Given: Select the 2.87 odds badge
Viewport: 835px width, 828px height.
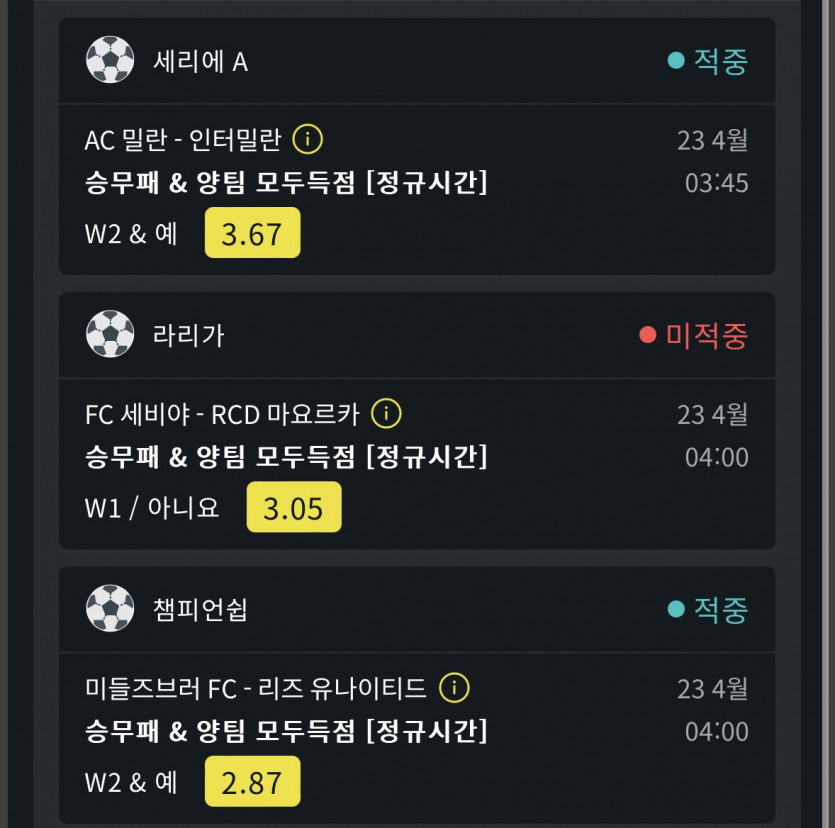Looking at the screenshot, I should [x=252, y=781].
